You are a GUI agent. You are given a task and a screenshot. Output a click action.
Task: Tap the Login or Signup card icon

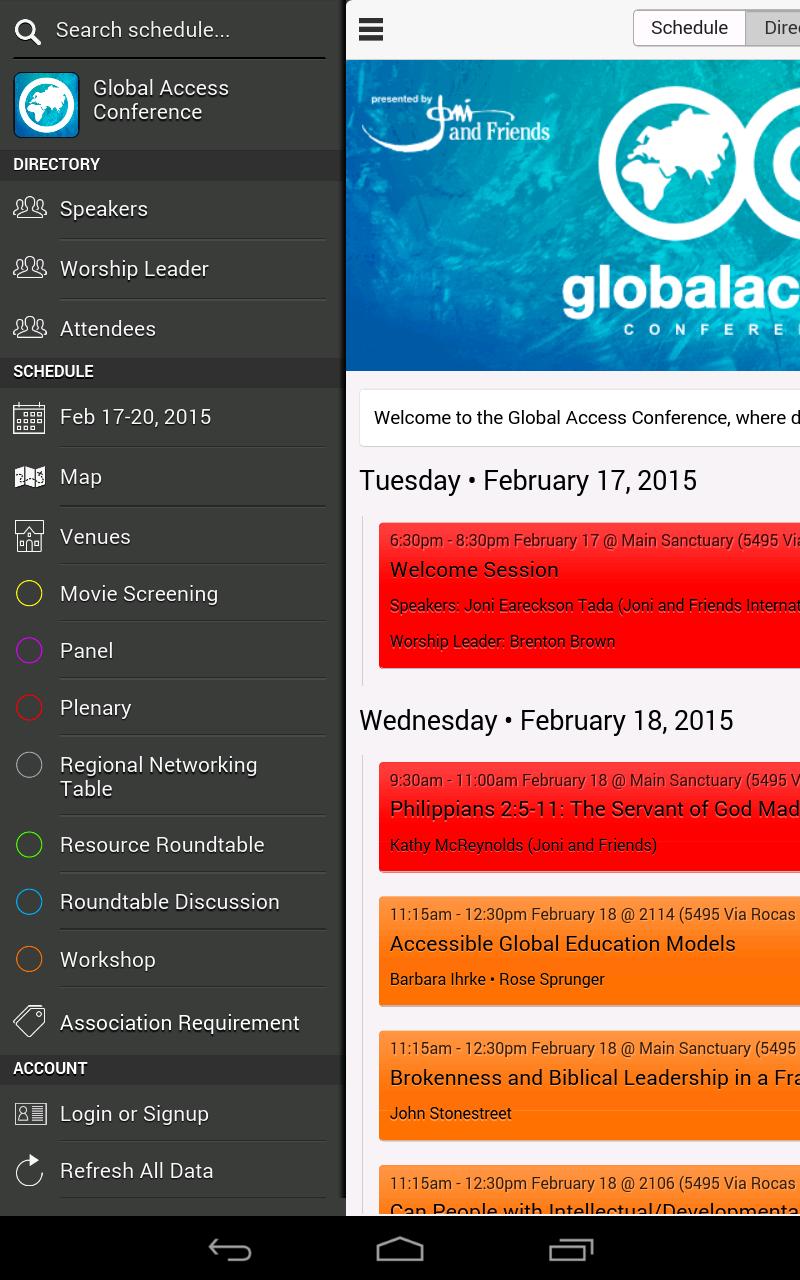pos(30,1113)
